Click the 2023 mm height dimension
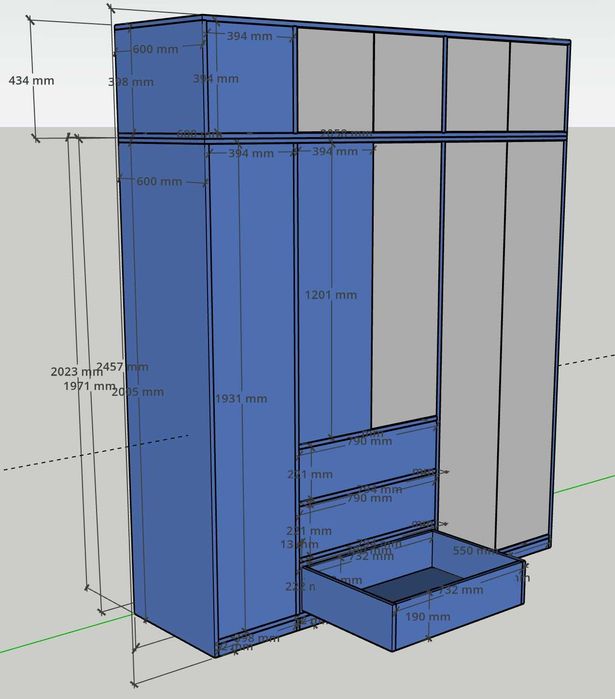Viewport: 615px width, 699px height. coord(77,371)
